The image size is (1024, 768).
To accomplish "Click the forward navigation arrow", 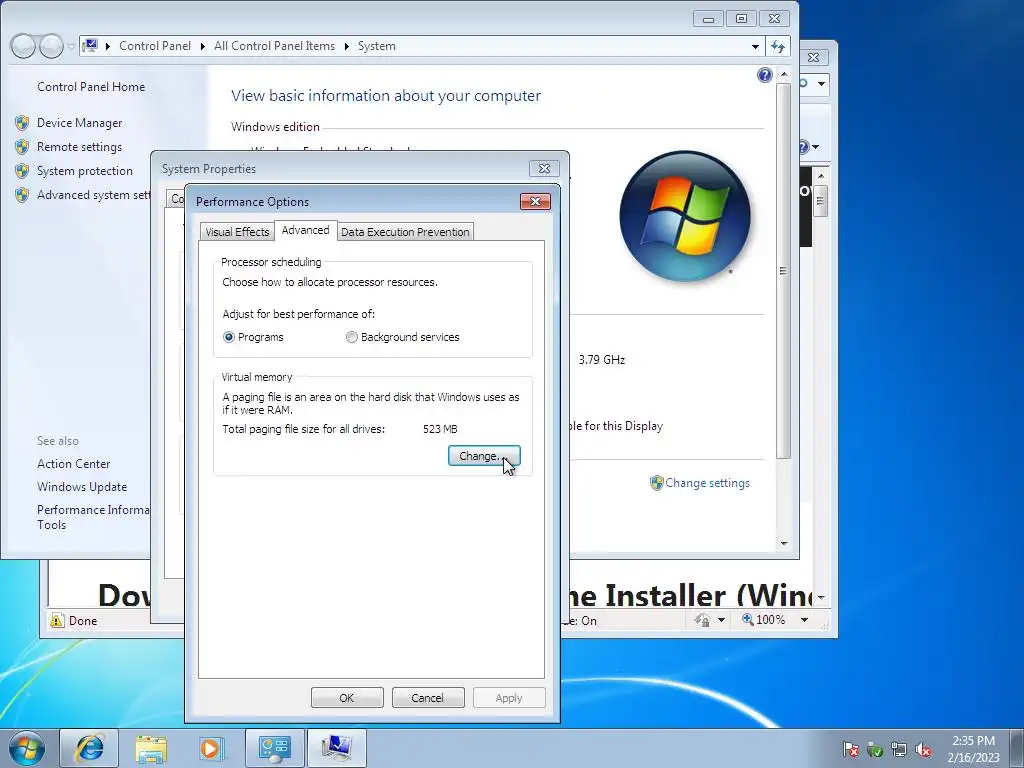I will pos(51,46).
